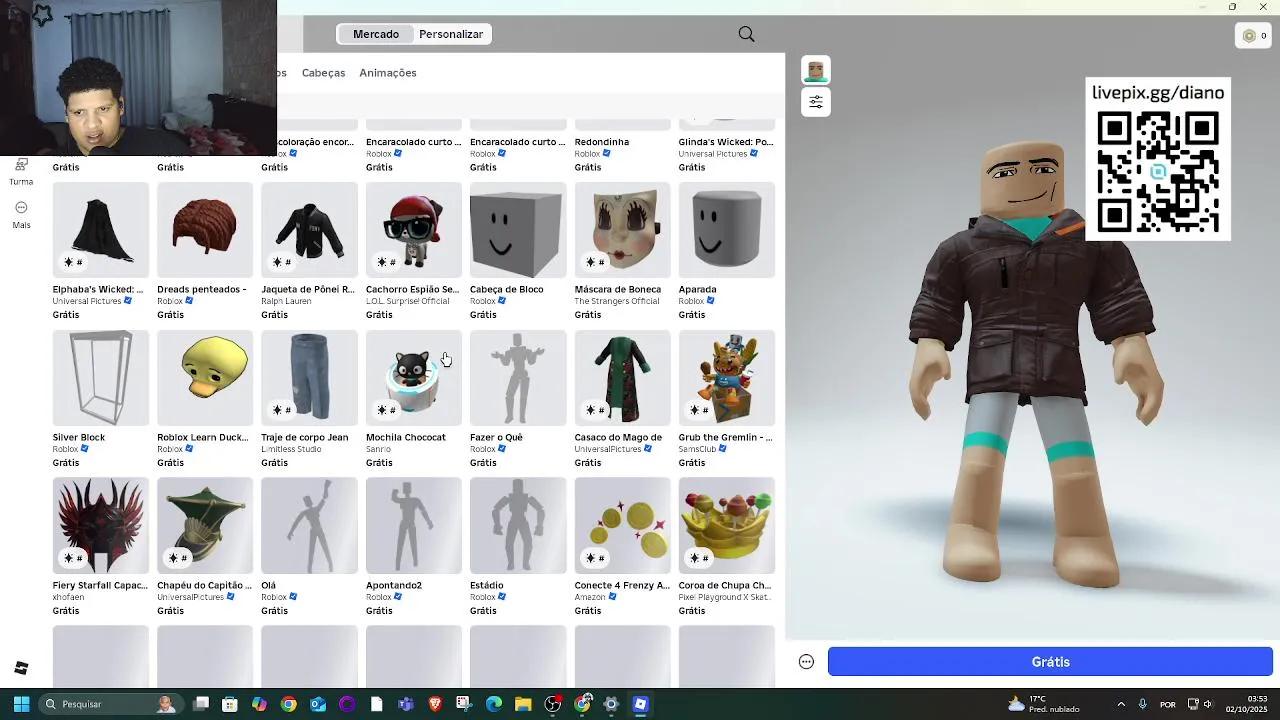Open the Amazon creator link

point(590,597)
